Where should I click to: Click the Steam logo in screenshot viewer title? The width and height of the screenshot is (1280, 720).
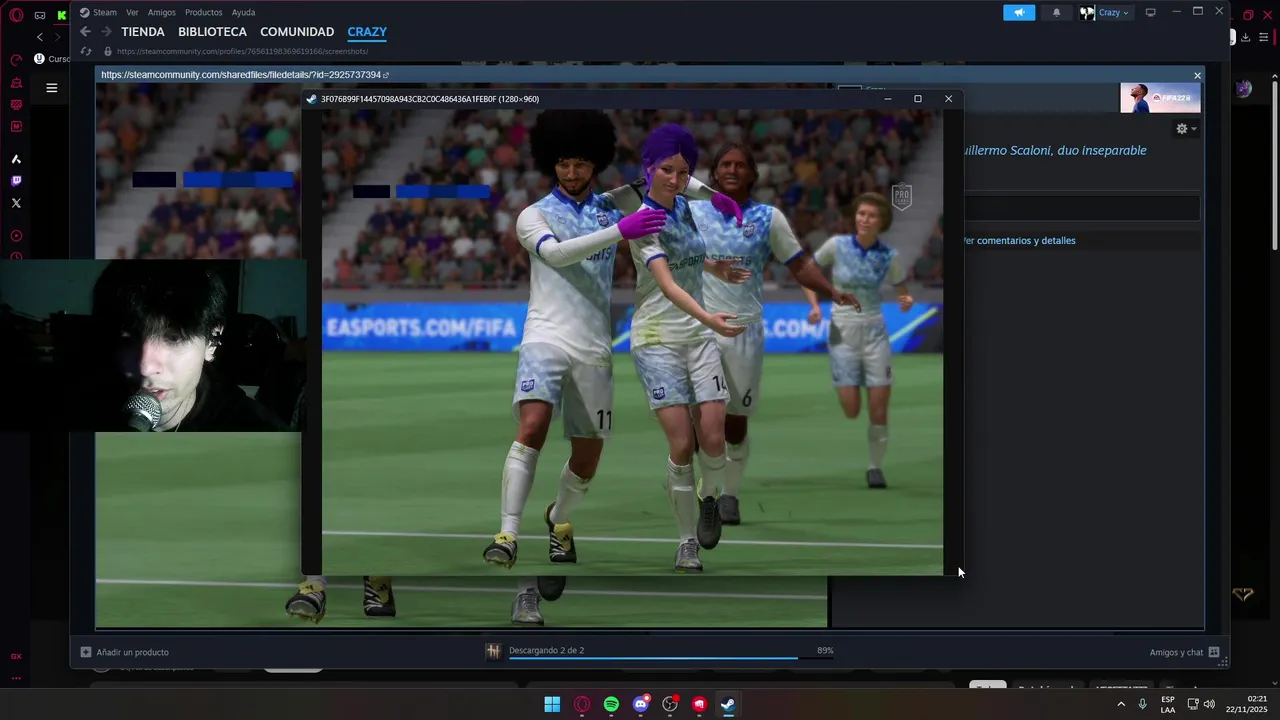(311, 99)
